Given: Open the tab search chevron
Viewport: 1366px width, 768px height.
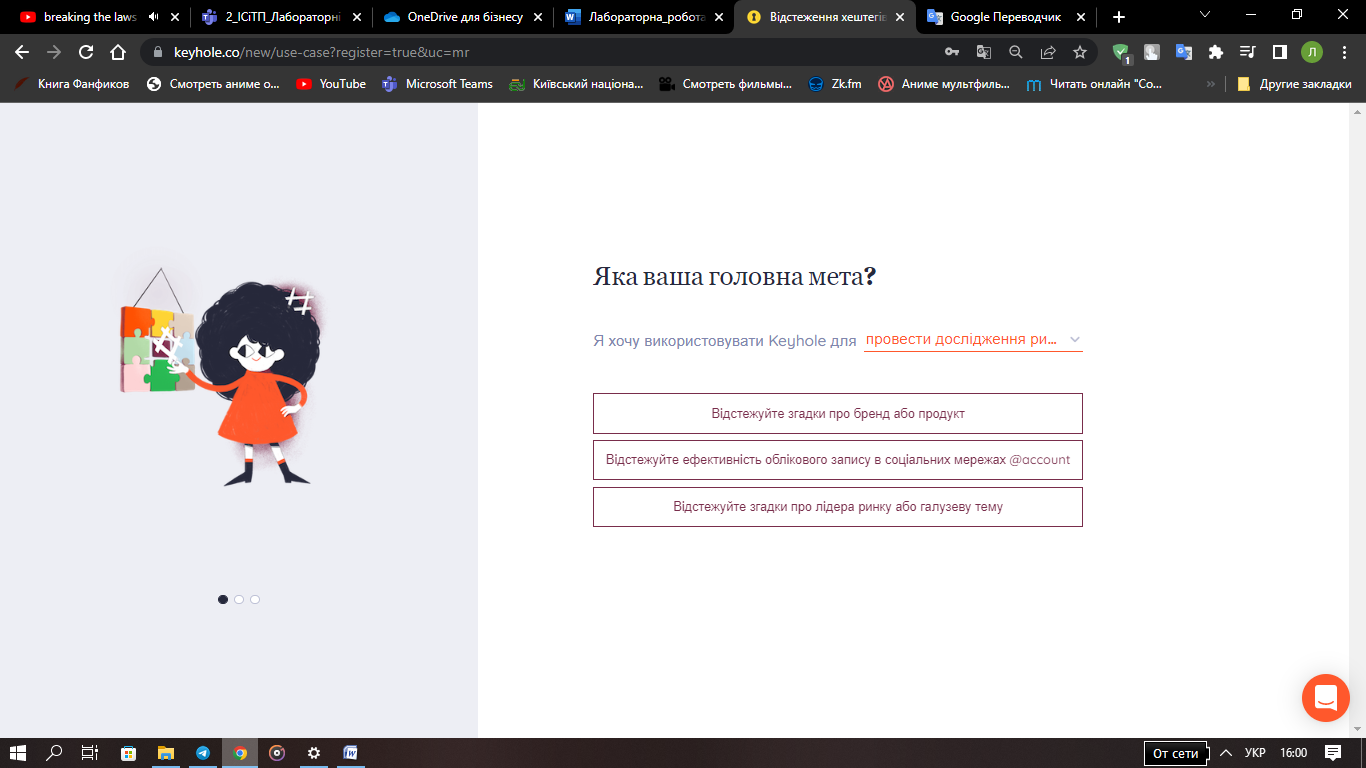Looking at the screenshot, I should (1204, 15).
